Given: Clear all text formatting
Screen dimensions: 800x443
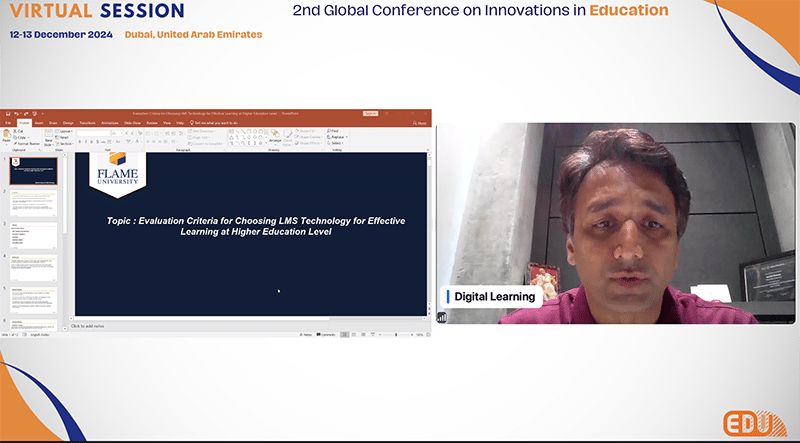Looking at the screenshot, I should pyautogui.click(x=140, y=133).
